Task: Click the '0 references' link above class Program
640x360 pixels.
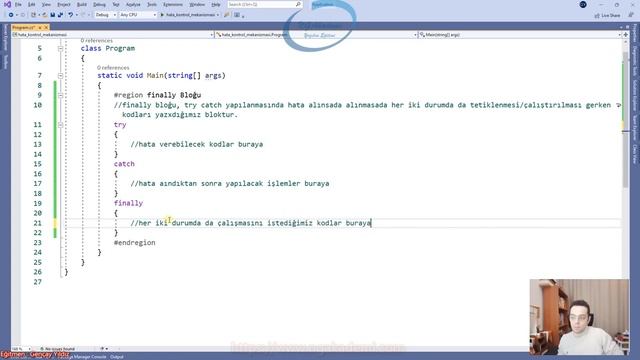Action: click(96, 41)
